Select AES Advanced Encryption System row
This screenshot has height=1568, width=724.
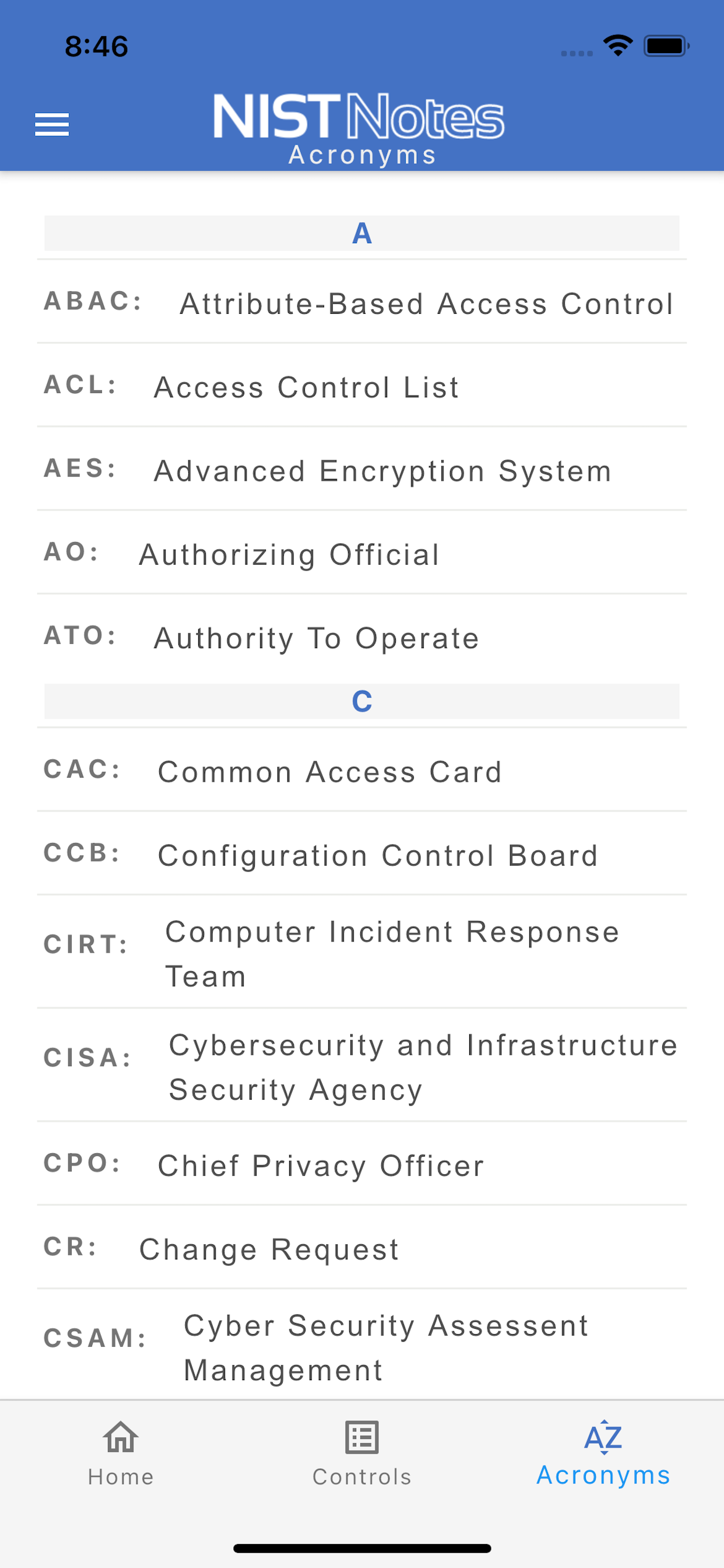click(x=362, y=468)
